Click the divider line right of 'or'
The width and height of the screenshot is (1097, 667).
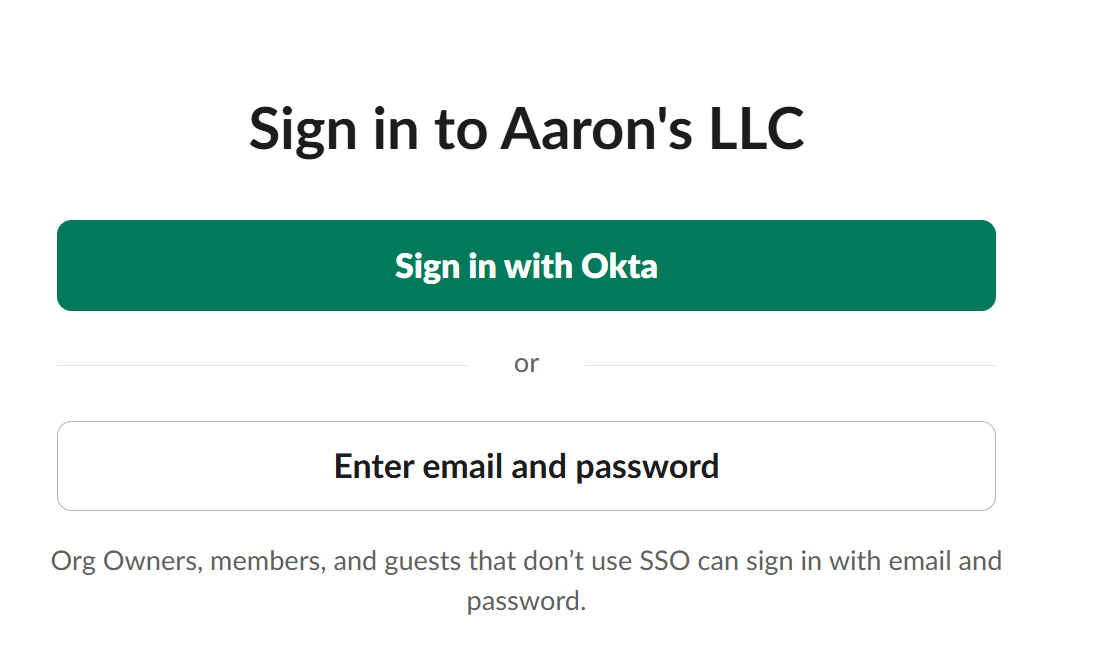790,364
